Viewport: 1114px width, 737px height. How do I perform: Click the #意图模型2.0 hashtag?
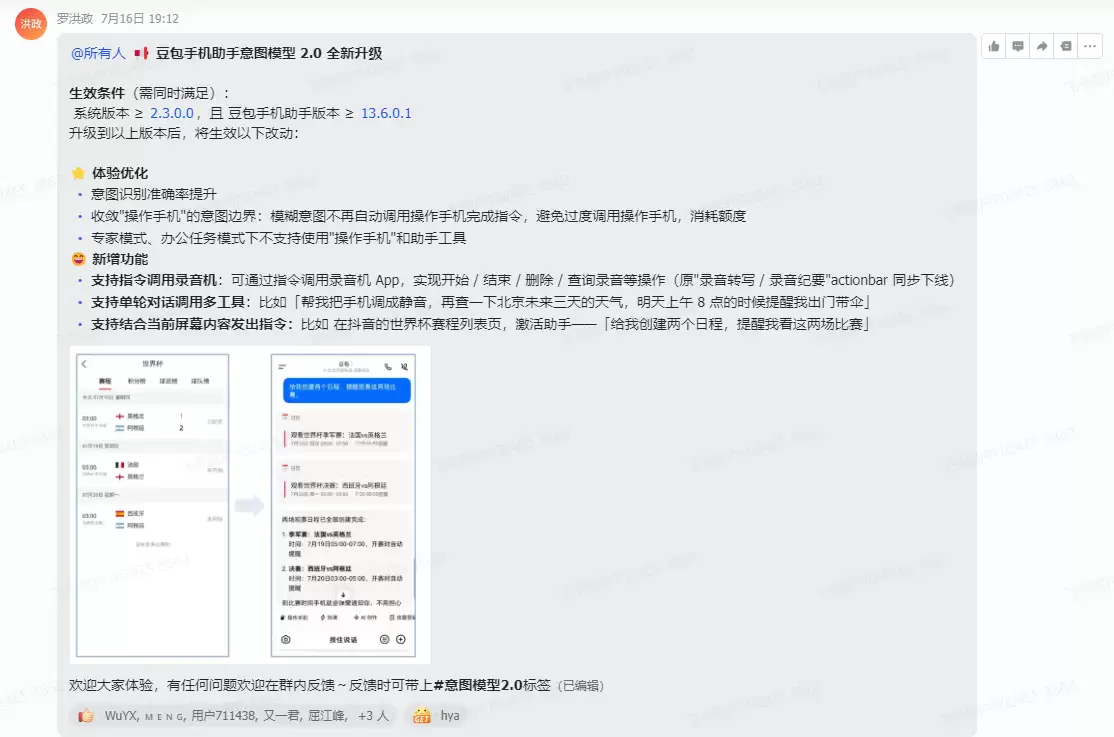tap(477, 685)
